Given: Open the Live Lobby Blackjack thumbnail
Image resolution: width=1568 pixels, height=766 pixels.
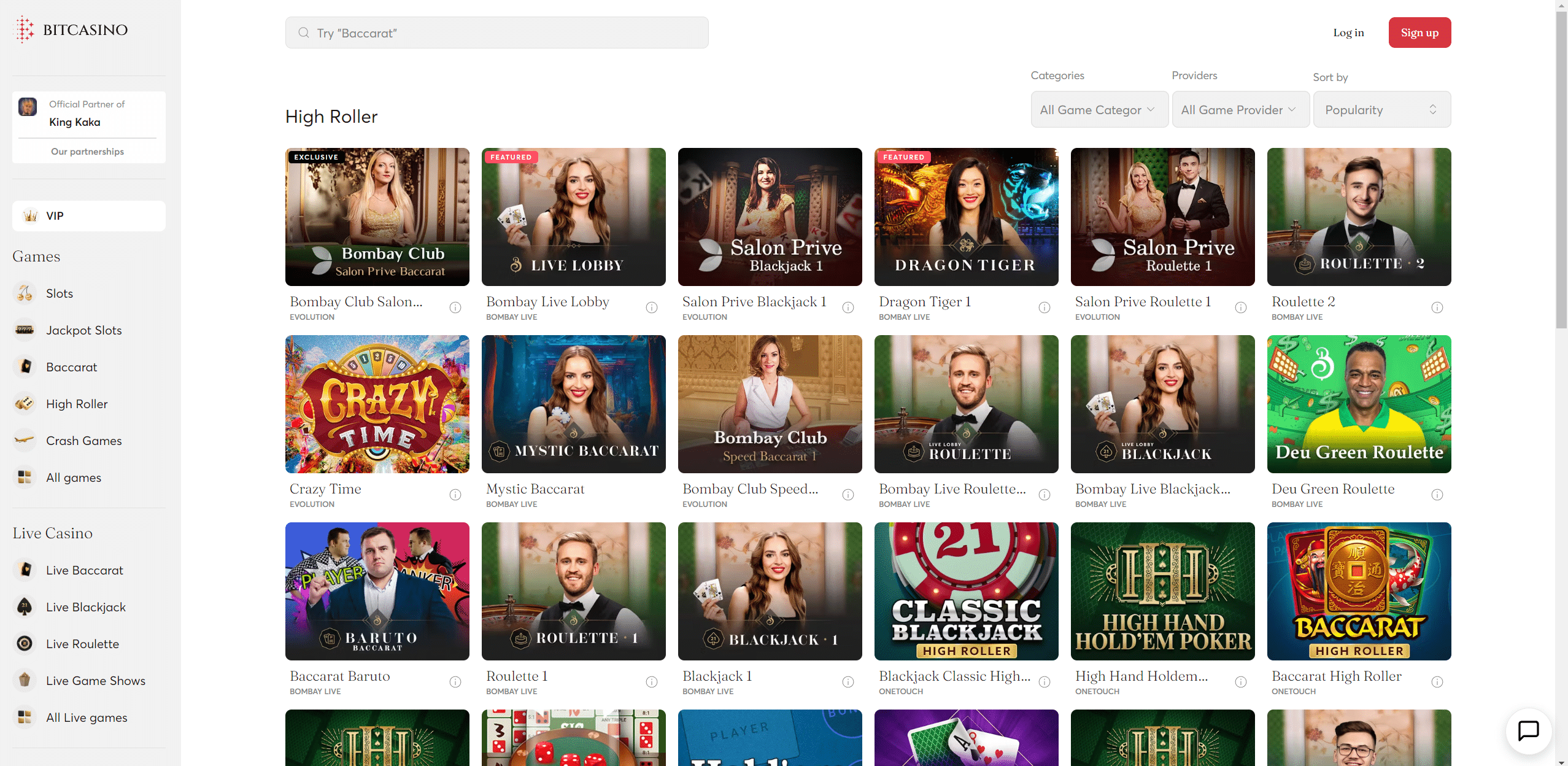Looking at the screenshot, I should click(x=1162, y=404).
